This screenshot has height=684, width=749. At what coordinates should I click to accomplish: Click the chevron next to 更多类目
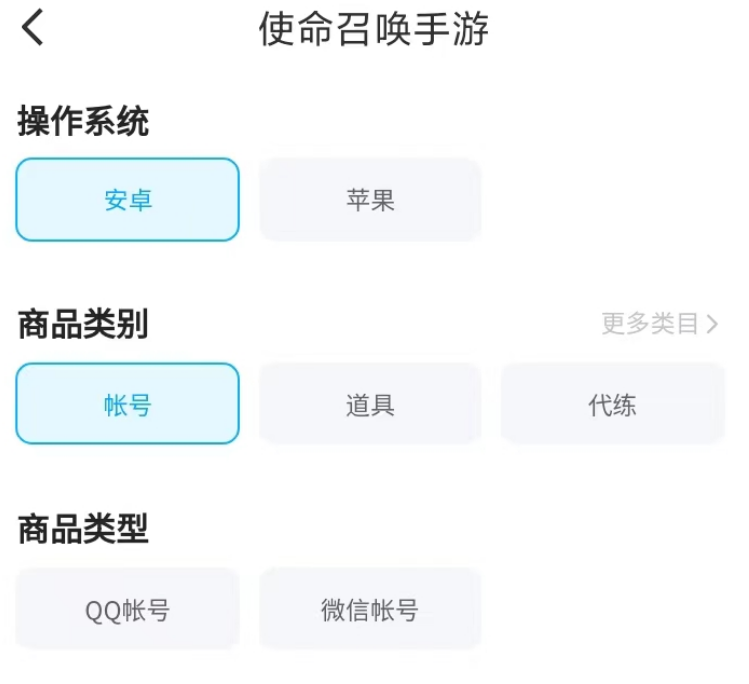pyautogui.click(x=713, y=324)
